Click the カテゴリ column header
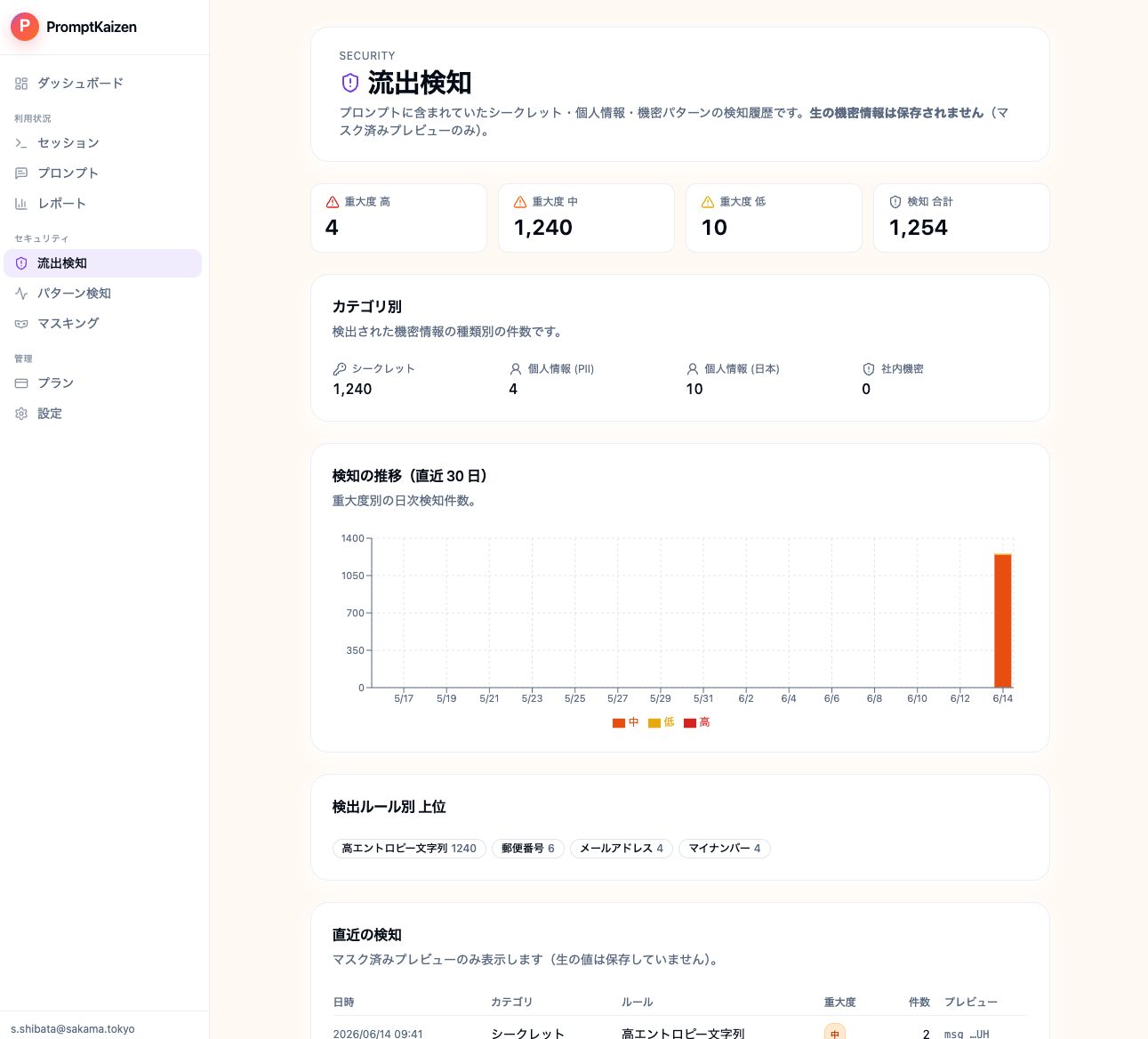1148x1039 pixels. click(x=512, y=1003)
